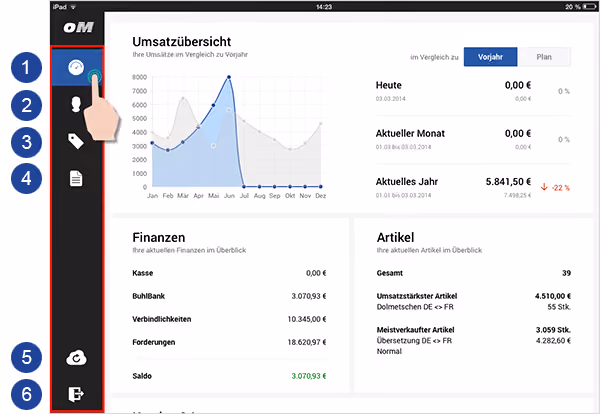Click Meistverkaufter Artikel label
Viewport: 600px width, 414px height.
415,330
